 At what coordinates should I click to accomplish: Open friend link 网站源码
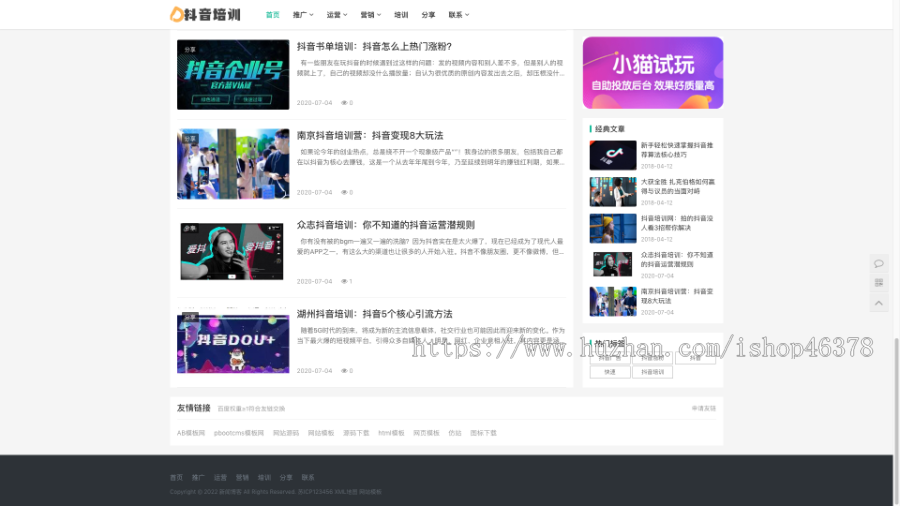point(286,433)
